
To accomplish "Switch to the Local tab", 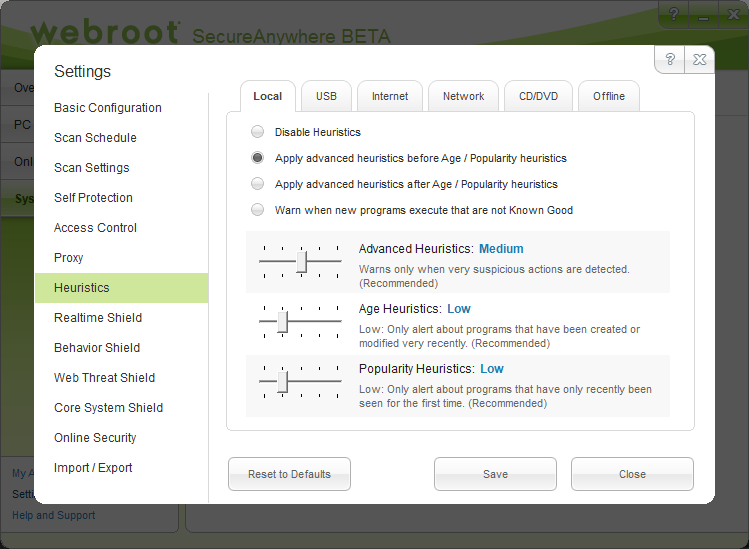I will (x=268, y=96).
